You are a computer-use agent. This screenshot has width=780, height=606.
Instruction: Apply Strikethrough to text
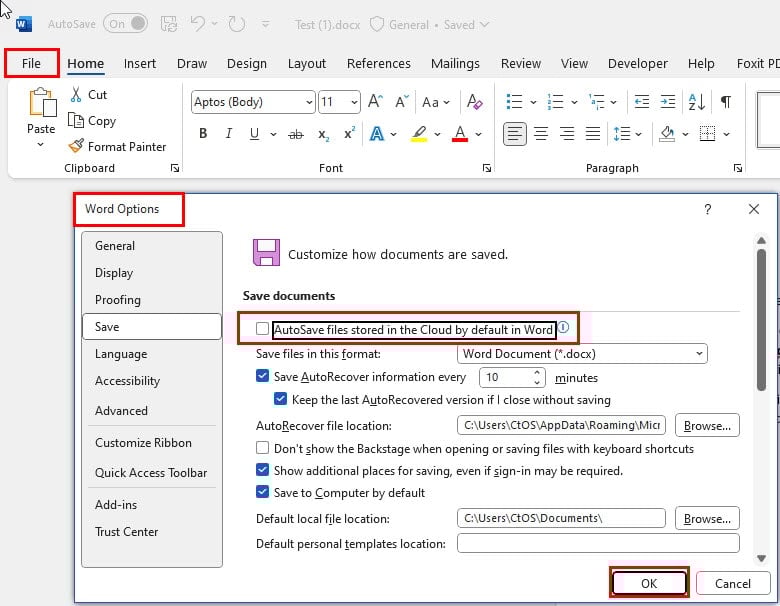pyautogui.click(x=295, y=134)
